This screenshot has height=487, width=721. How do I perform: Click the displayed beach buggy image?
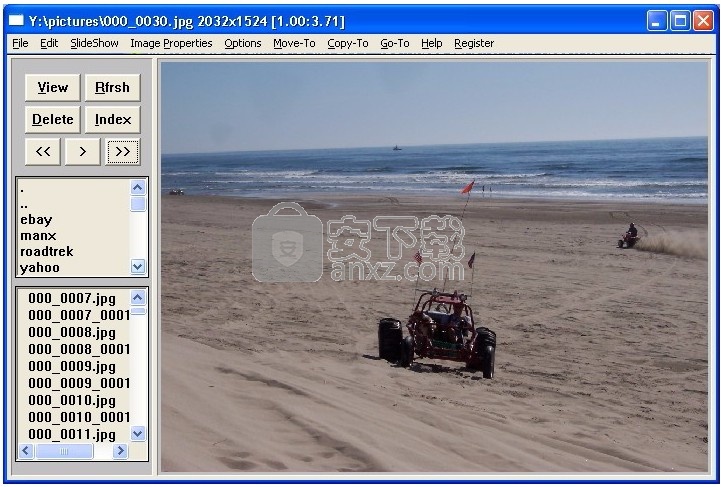(434, 267)
